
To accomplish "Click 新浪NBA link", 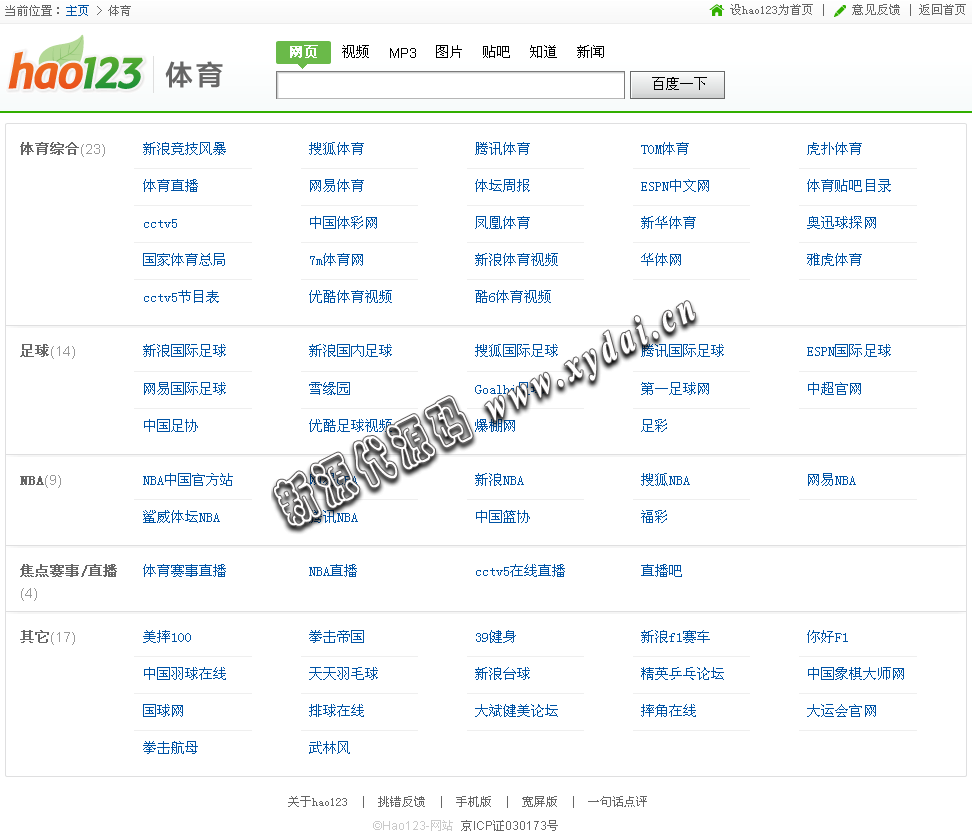I will click(499, 480).
